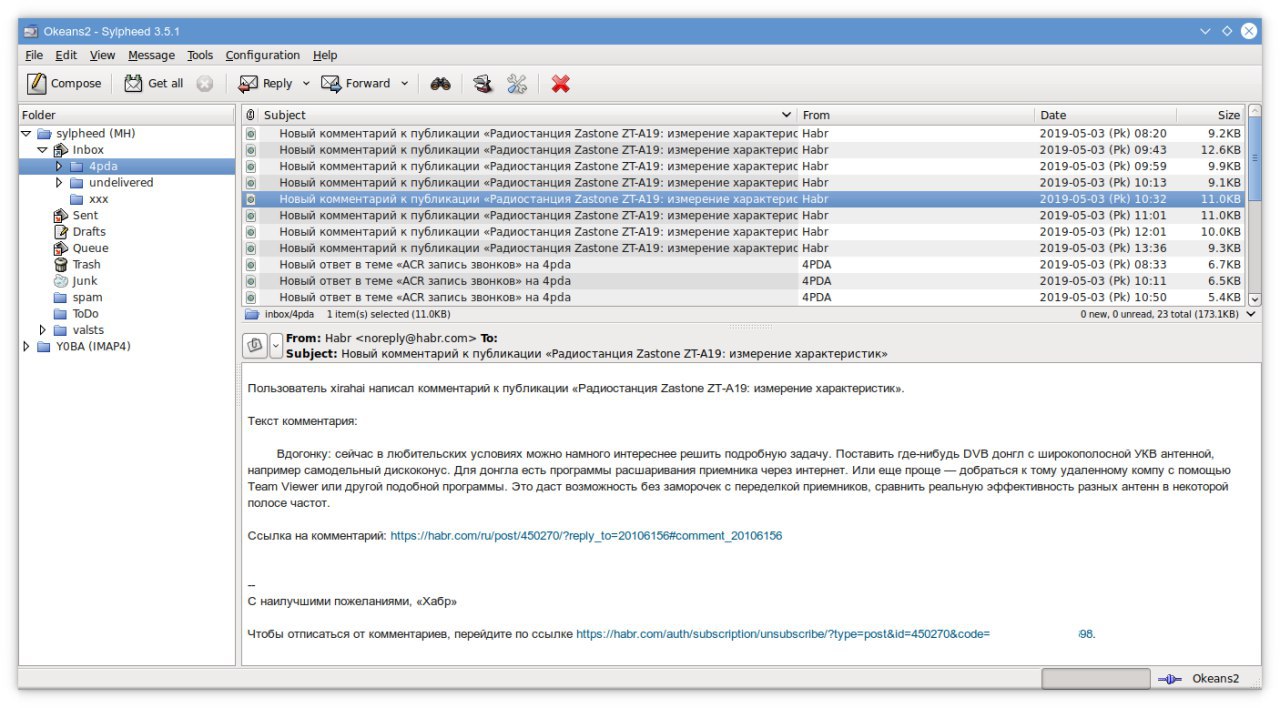Open the Queue folder icon

click(x=61, y=248)
